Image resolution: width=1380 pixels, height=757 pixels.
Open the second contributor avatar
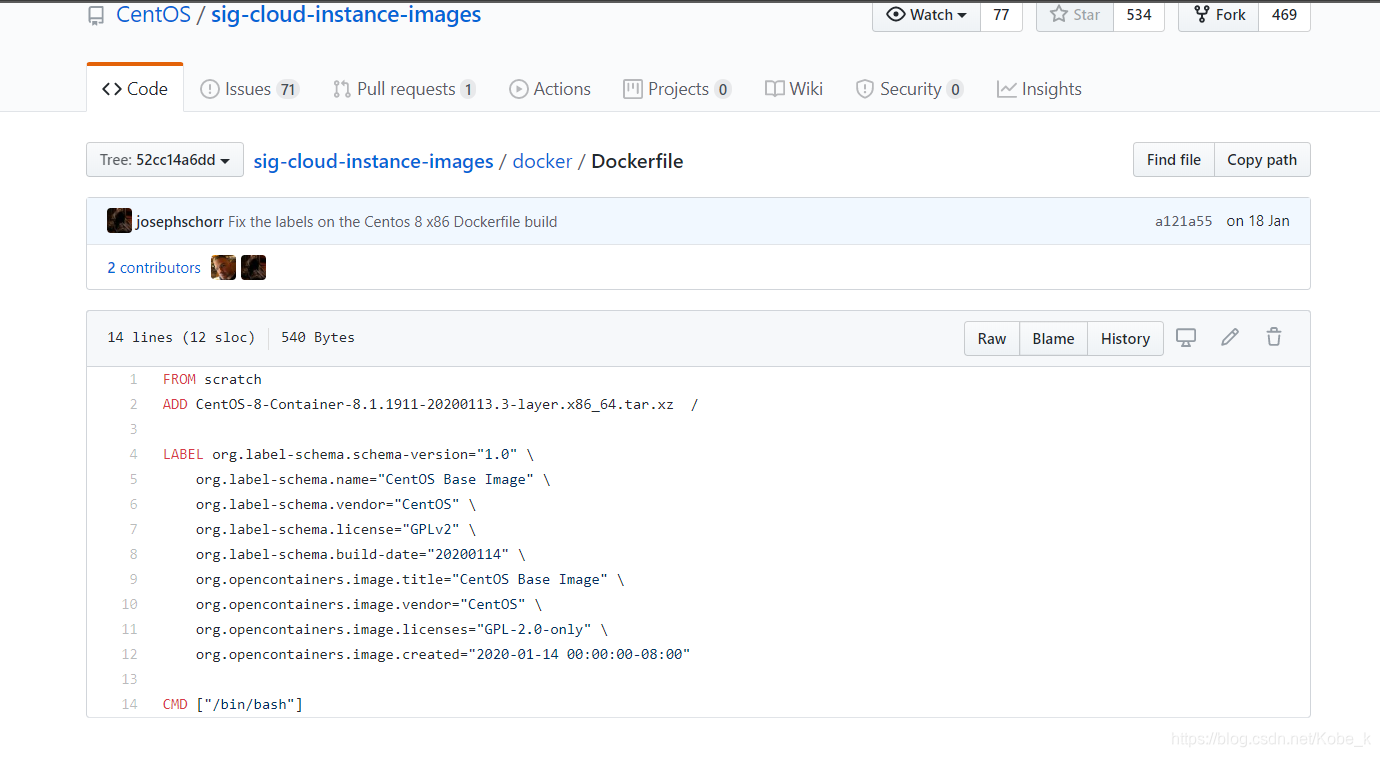[x=253, y=268]
